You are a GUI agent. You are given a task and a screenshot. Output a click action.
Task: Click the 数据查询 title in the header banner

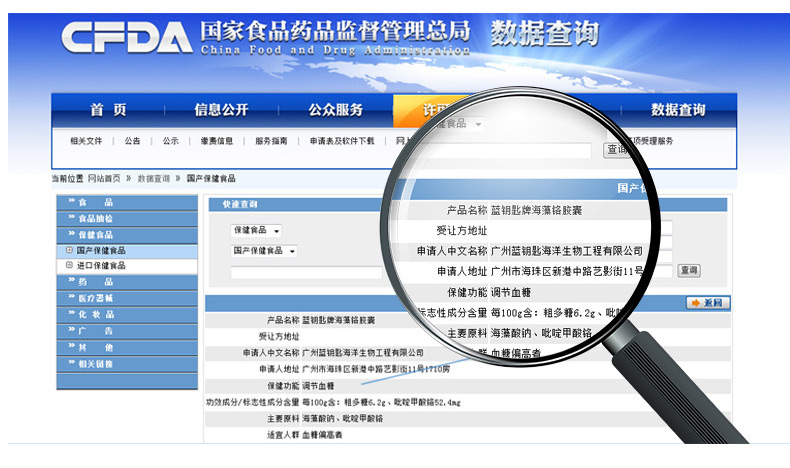(545, 33)
